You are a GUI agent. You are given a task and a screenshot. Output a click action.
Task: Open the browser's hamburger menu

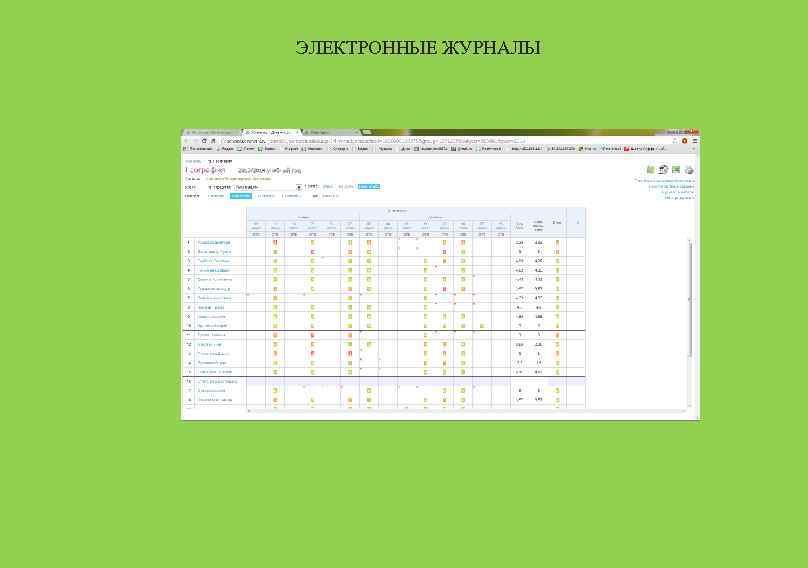click(695, 141)
